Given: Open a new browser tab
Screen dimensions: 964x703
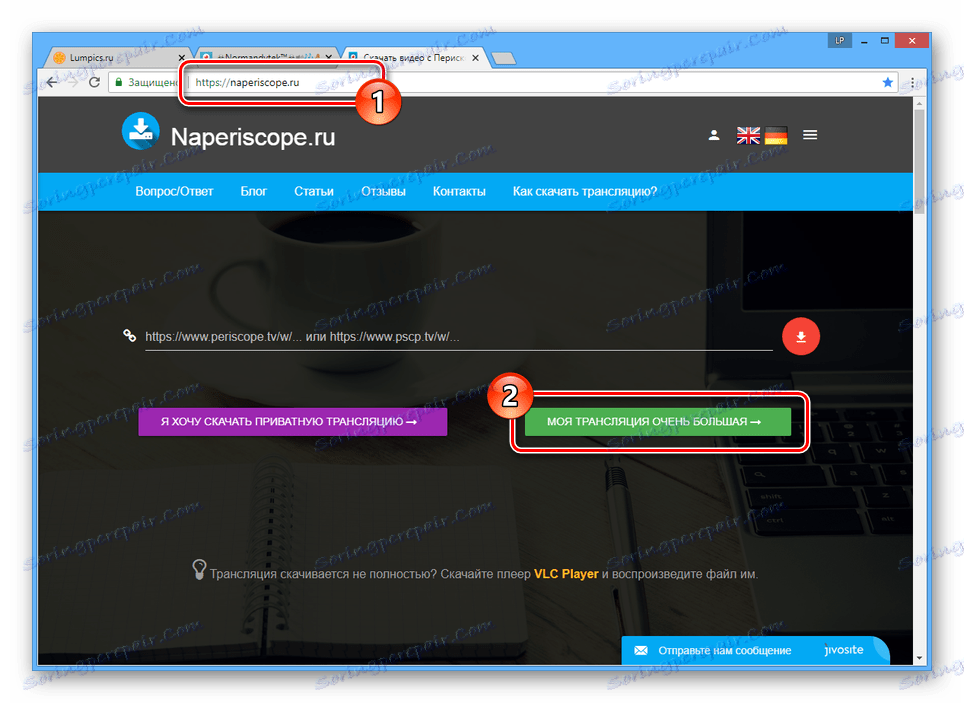Looking at the screenshot, I should point(504,58).
